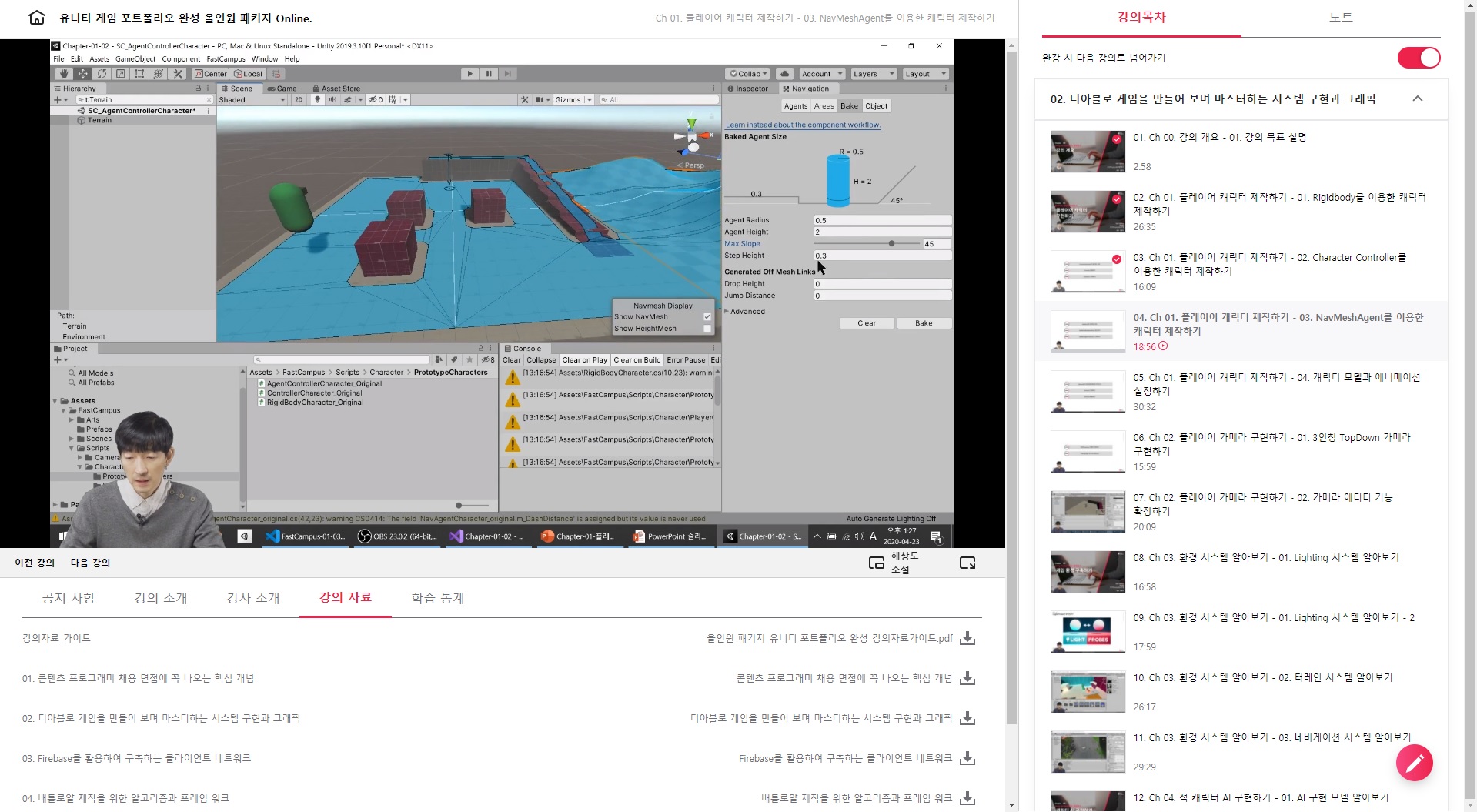Toggle 2D scene view mode
This screenshot has width=1477, height=812.
[x=299, y=99]
